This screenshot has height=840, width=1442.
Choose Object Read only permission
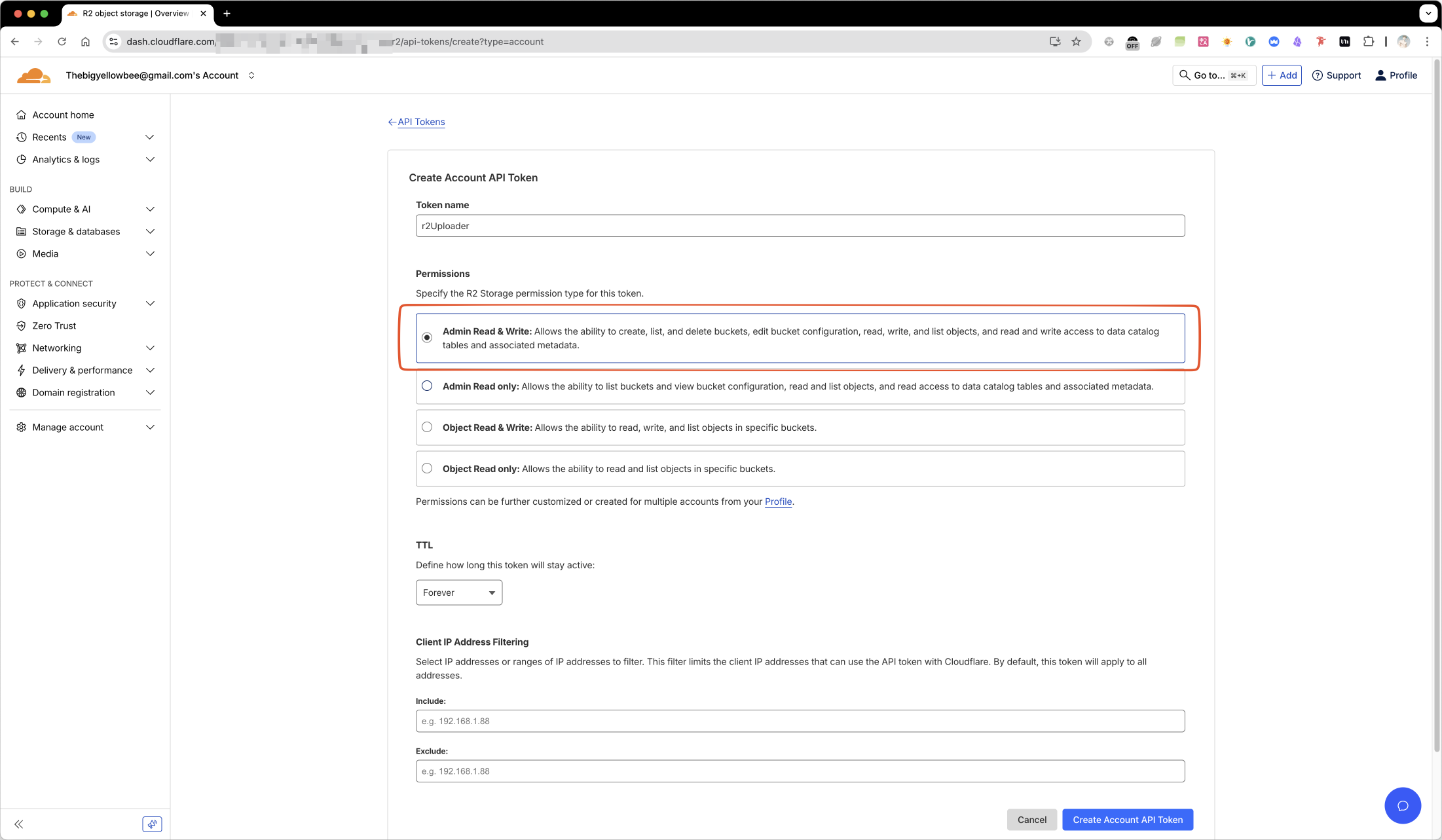(427, 469)
